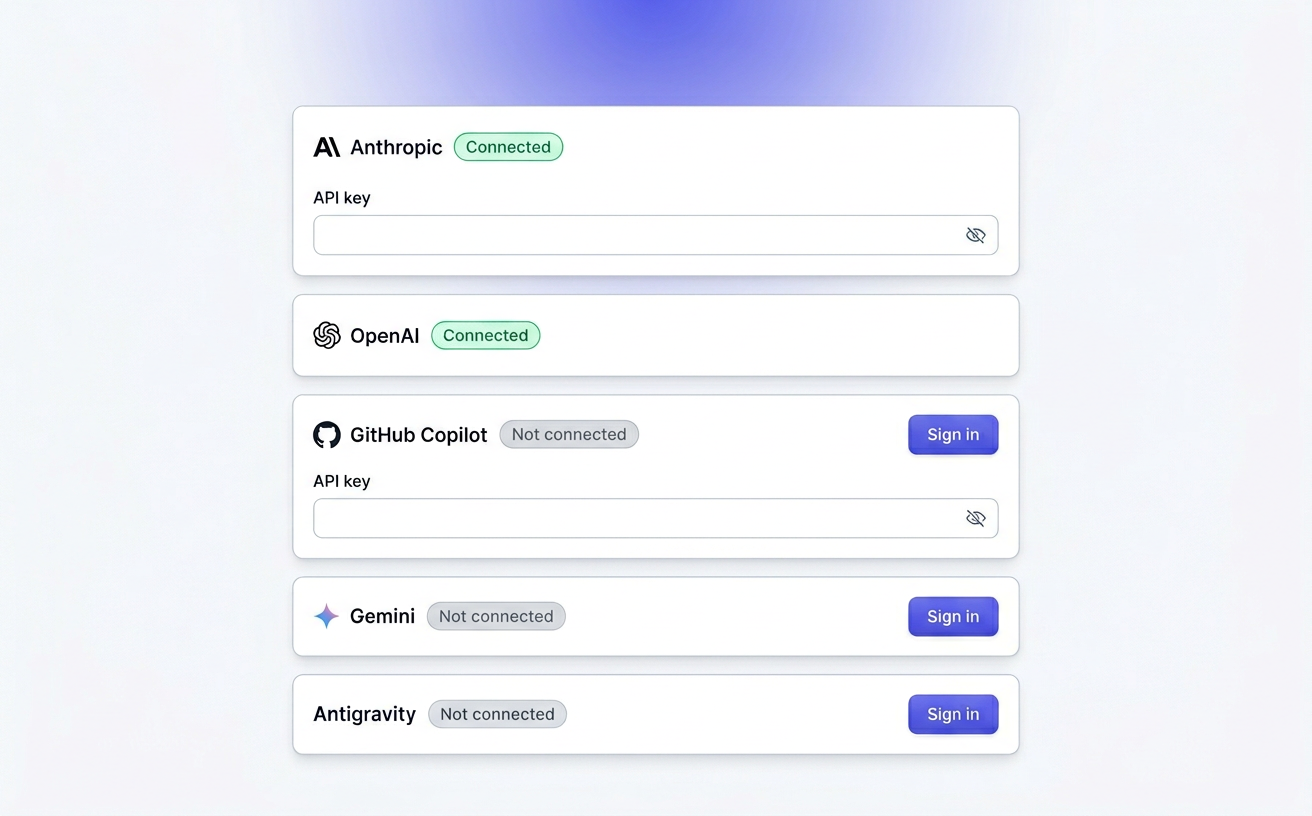Click the Not connected badge for Gemini
The width and height of the screenshot is (1312, 816).
tap(495, 616)
